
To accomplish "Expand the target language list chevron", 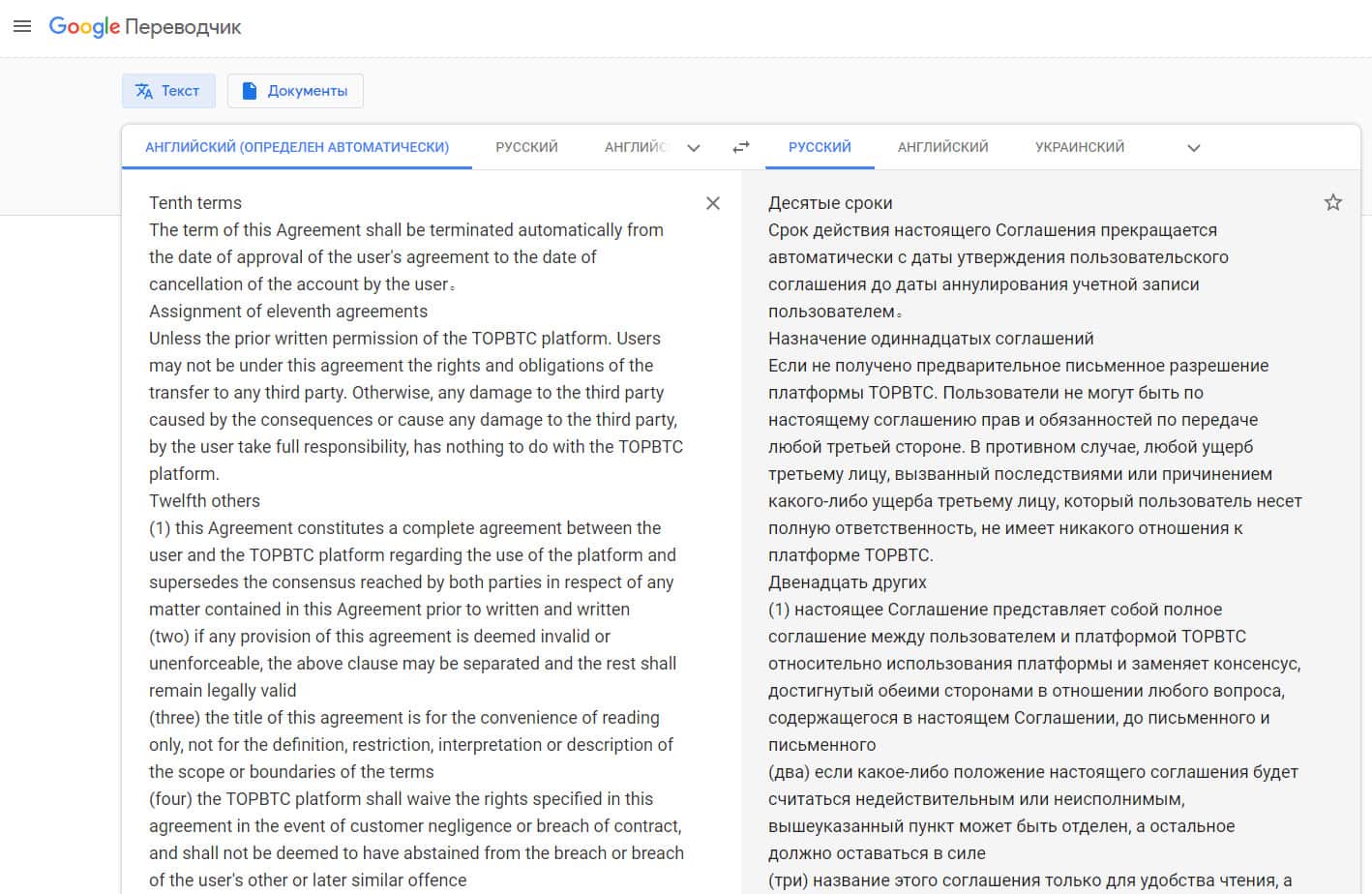I will [x=1194, y=148].
